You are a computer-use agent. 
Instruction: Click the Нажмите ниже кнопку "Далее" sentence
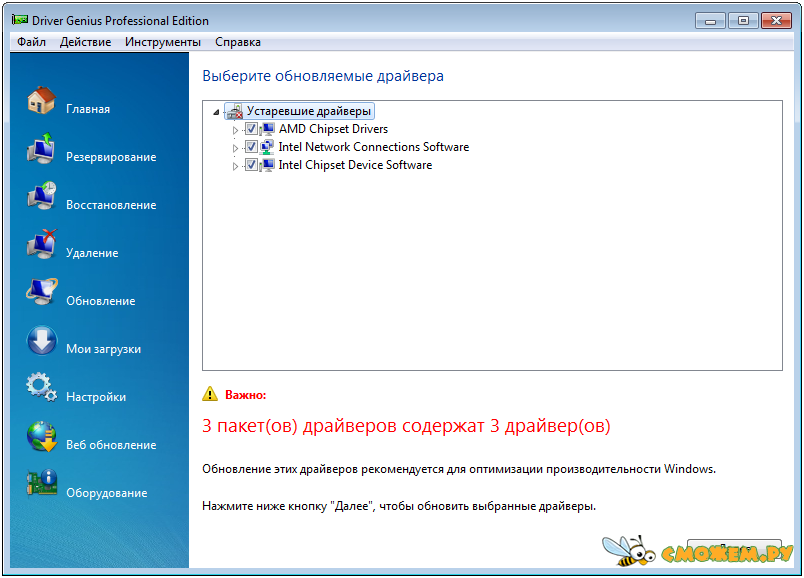coord(398,506)
